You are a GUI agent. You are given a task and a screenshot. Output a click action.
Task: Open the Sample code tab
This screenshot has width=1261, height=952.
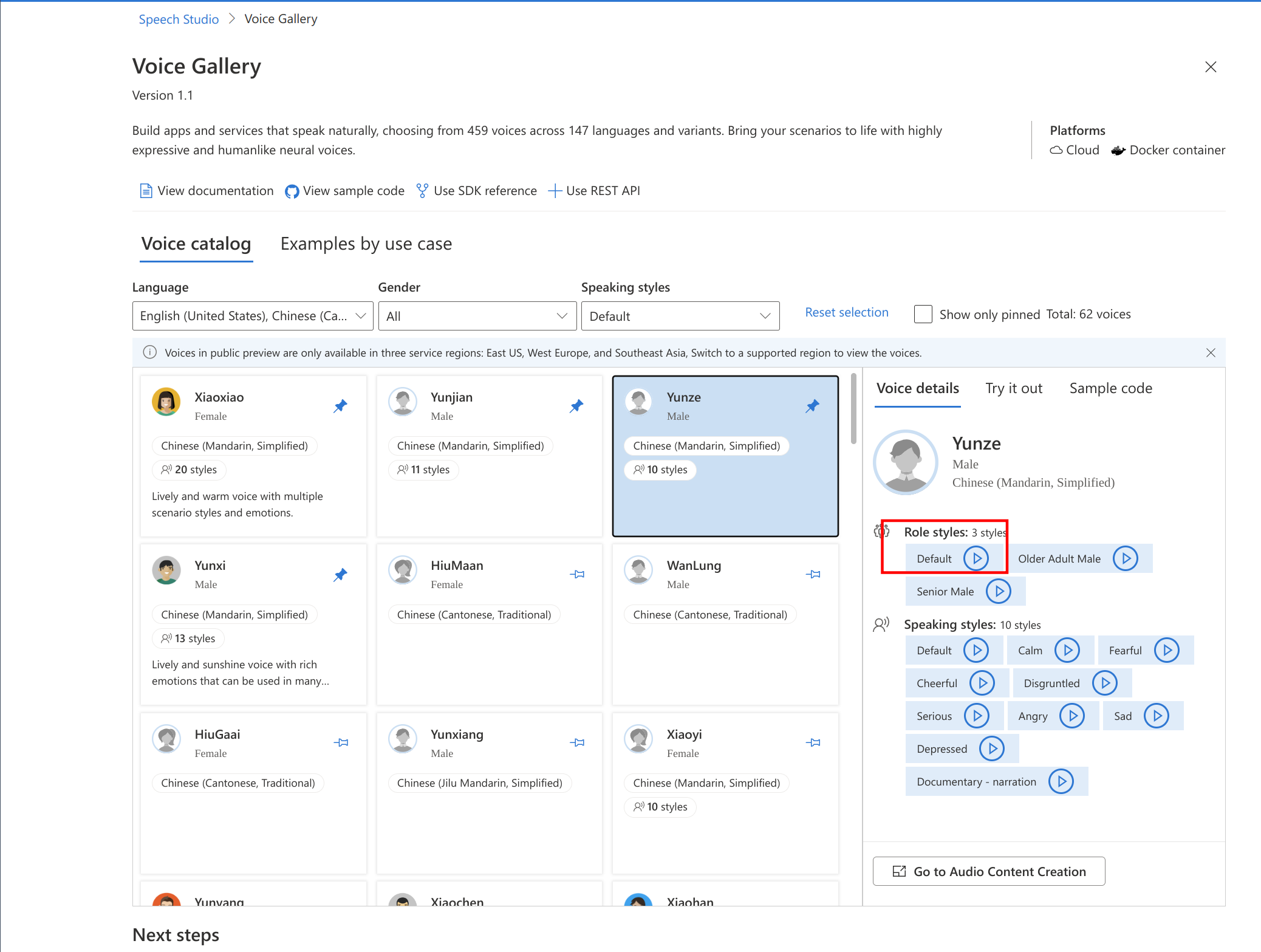1110,388
